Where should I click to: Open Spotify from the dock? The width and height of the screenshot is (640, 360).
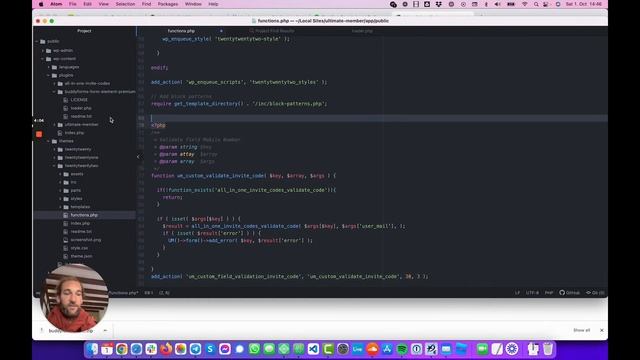coord(402,349)
